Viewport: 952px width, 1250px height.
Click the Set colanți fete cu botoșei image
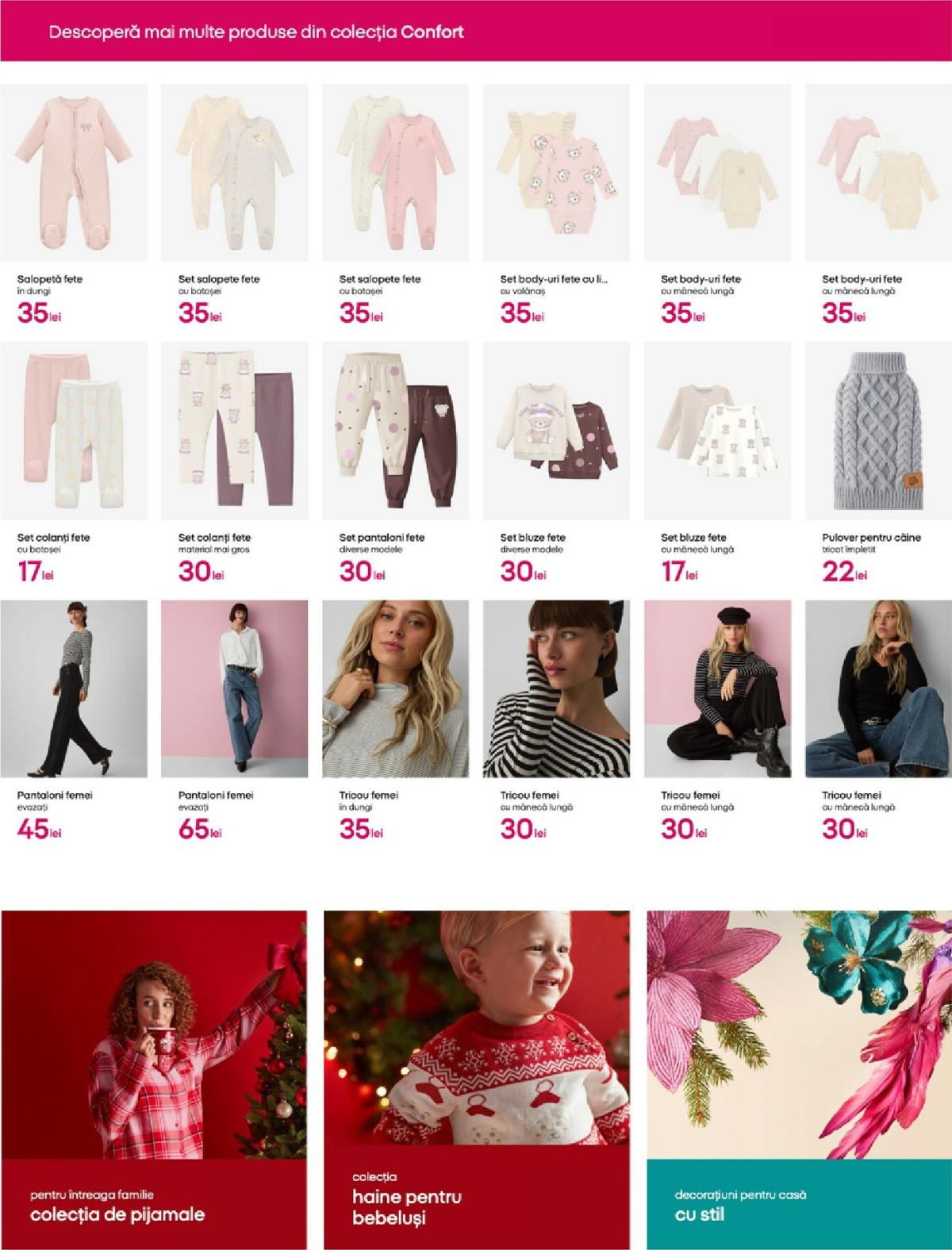click(74, 431)
